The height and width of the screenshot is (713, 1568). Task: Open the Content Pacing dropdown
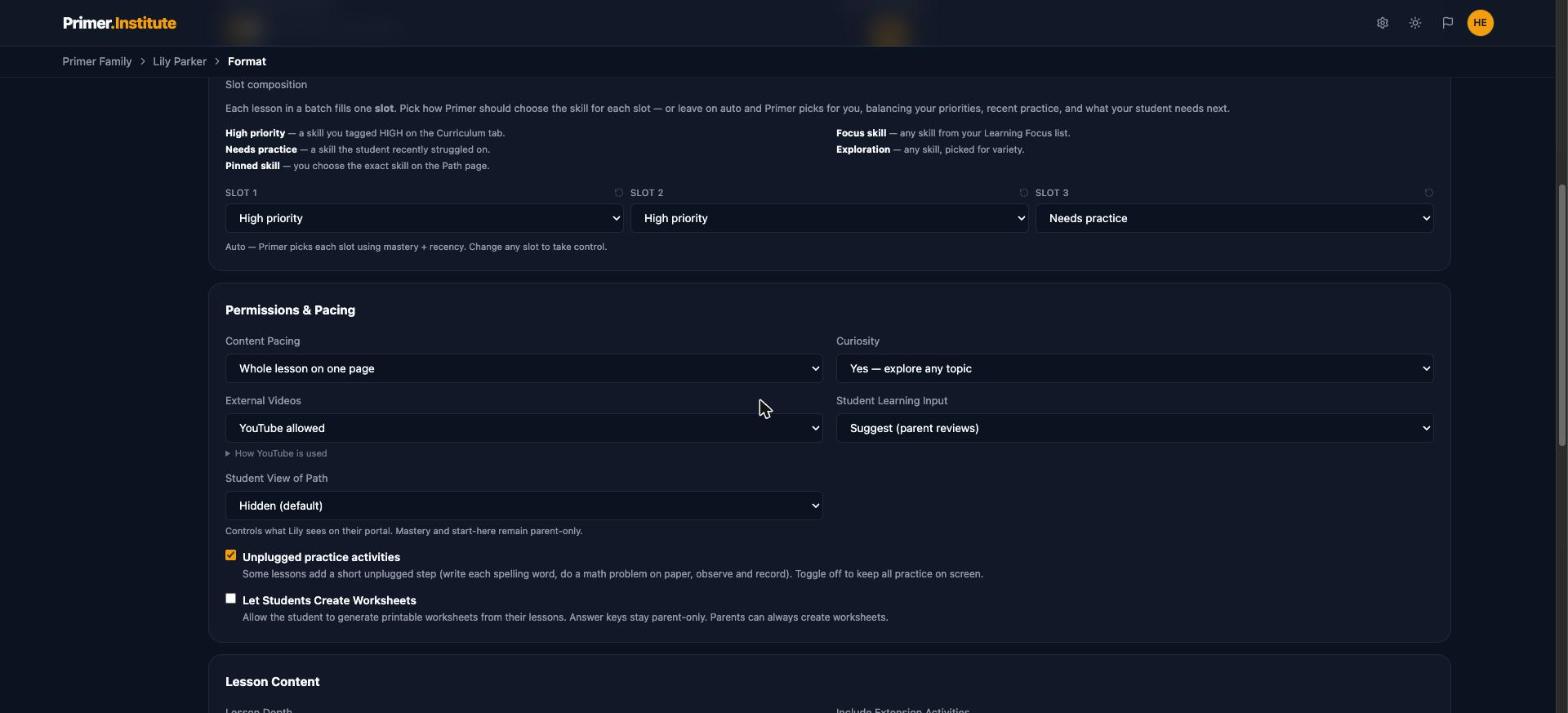[x=523, y=368]
